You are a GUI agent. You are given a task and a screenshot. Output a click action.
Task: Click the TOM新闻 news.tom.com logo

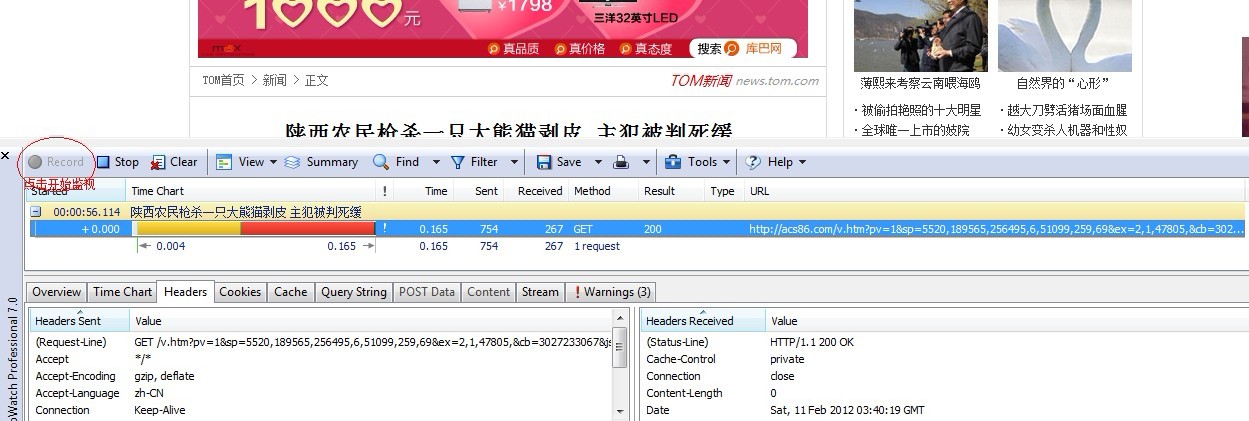click(744, 81)
